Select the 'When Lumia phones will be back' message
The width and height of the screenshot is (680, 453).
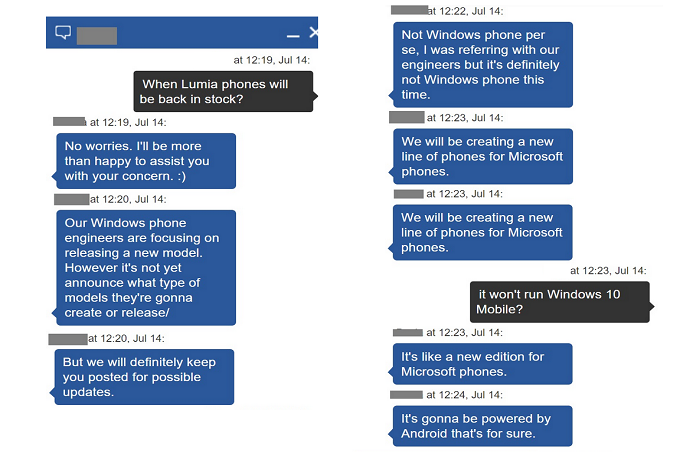[223, 92]
